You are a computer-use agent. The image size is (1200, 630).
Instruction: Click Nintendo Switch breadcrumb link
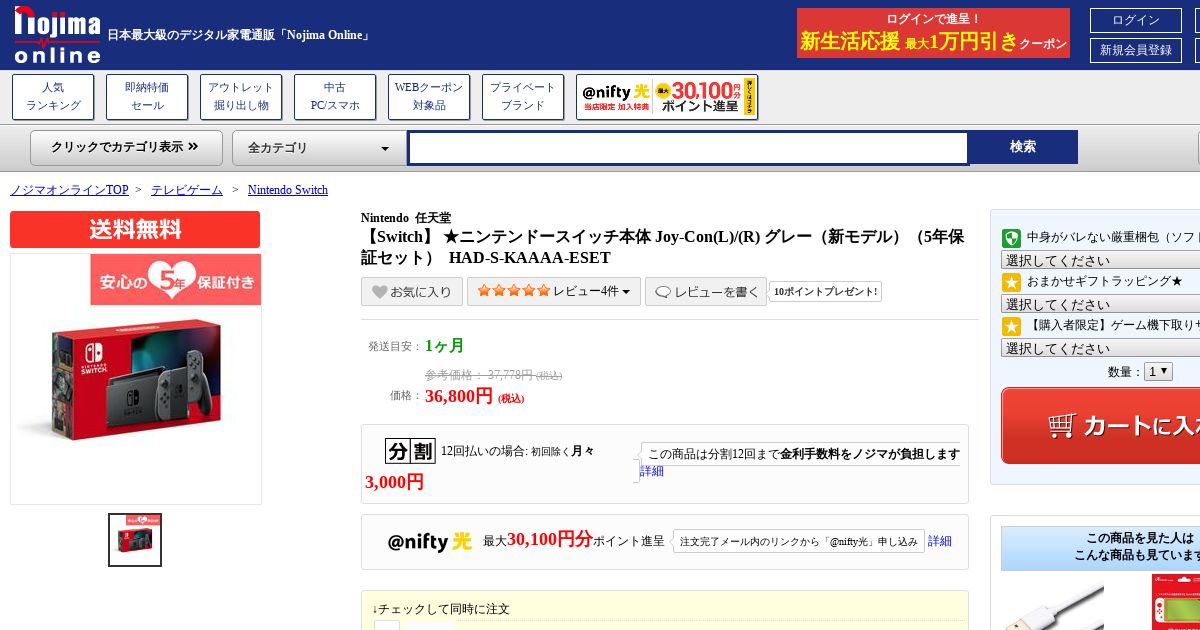pyautogui.click(x=288, y=190)
